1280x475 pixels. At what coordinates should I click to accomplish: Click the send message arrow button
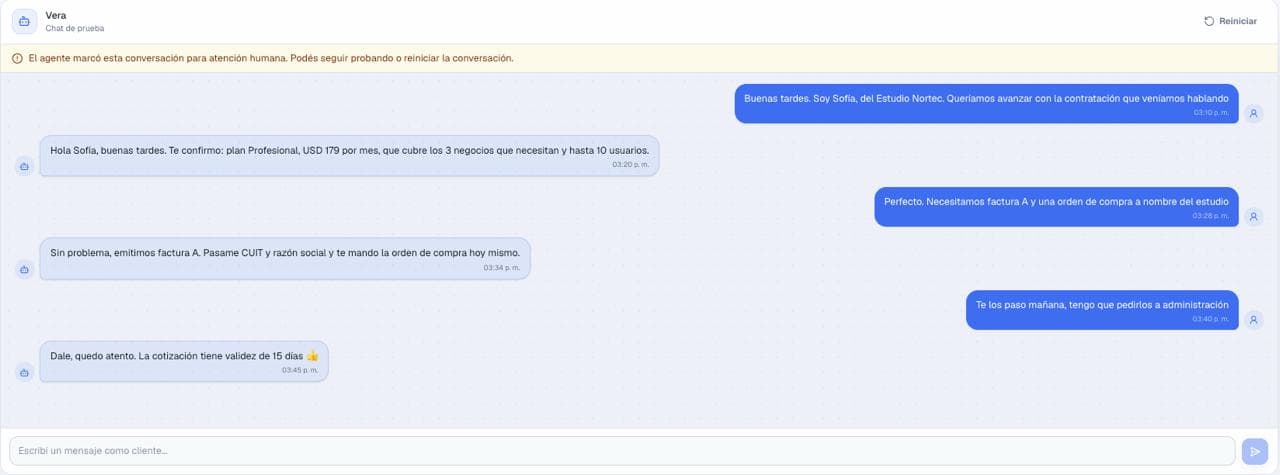coord(1254,451)
